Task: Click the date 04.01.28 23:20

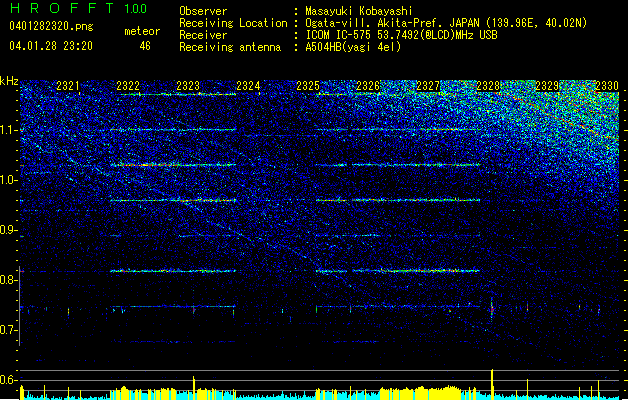Action: coord(51,46)
